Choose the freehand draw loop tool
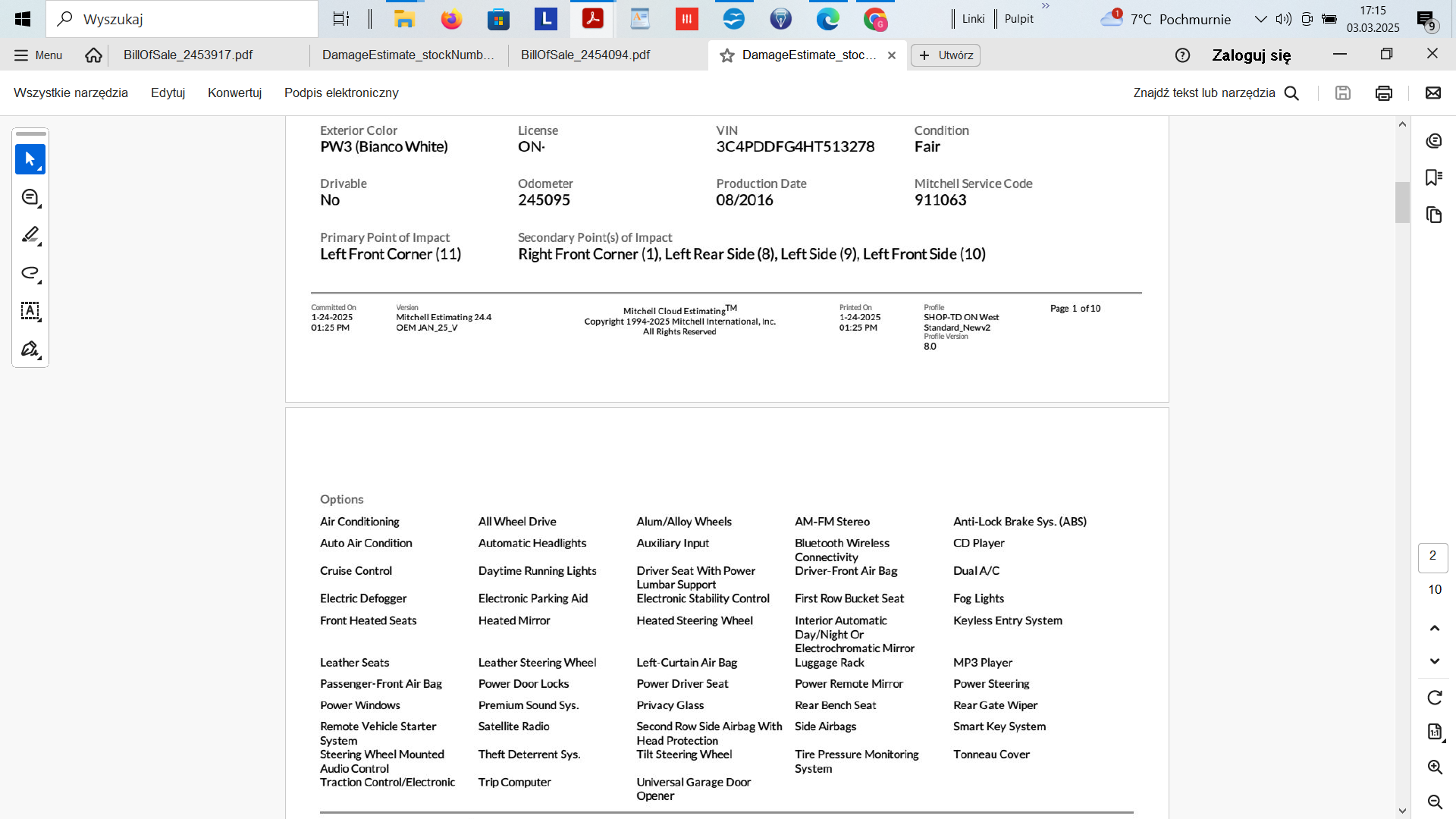 pos(30,273)
